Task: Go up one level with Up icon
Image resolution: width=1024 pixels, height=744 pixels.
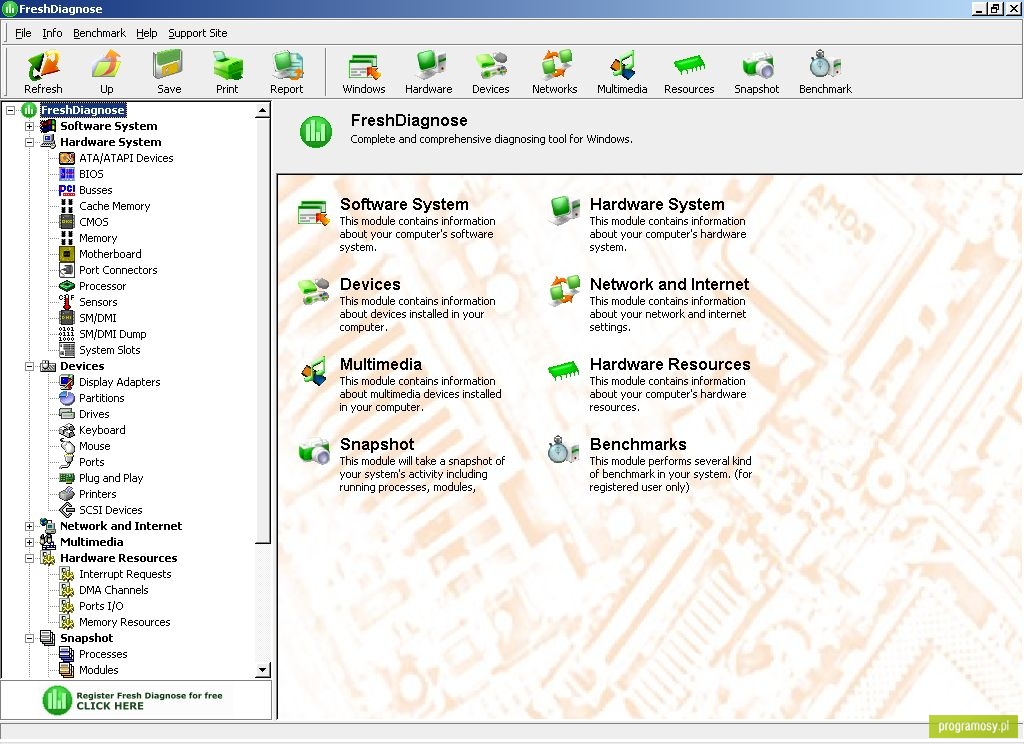Action: 106,65
